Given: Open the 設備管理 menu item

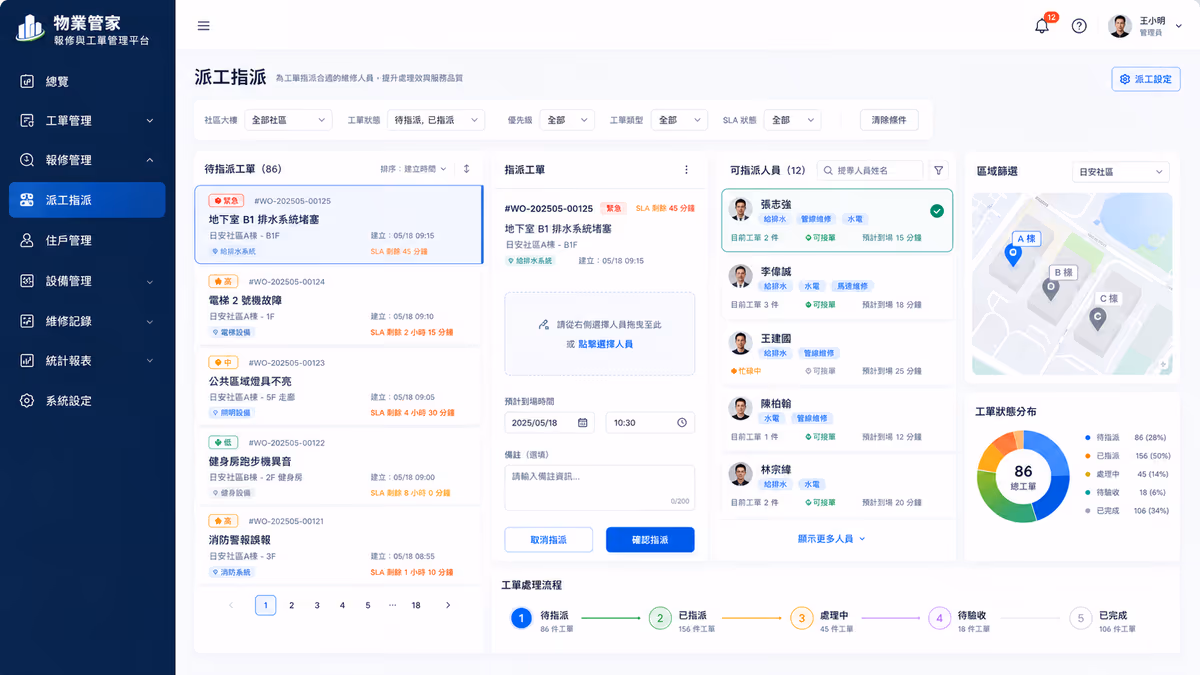Looking at the screenshot, I should click(87, 281).
